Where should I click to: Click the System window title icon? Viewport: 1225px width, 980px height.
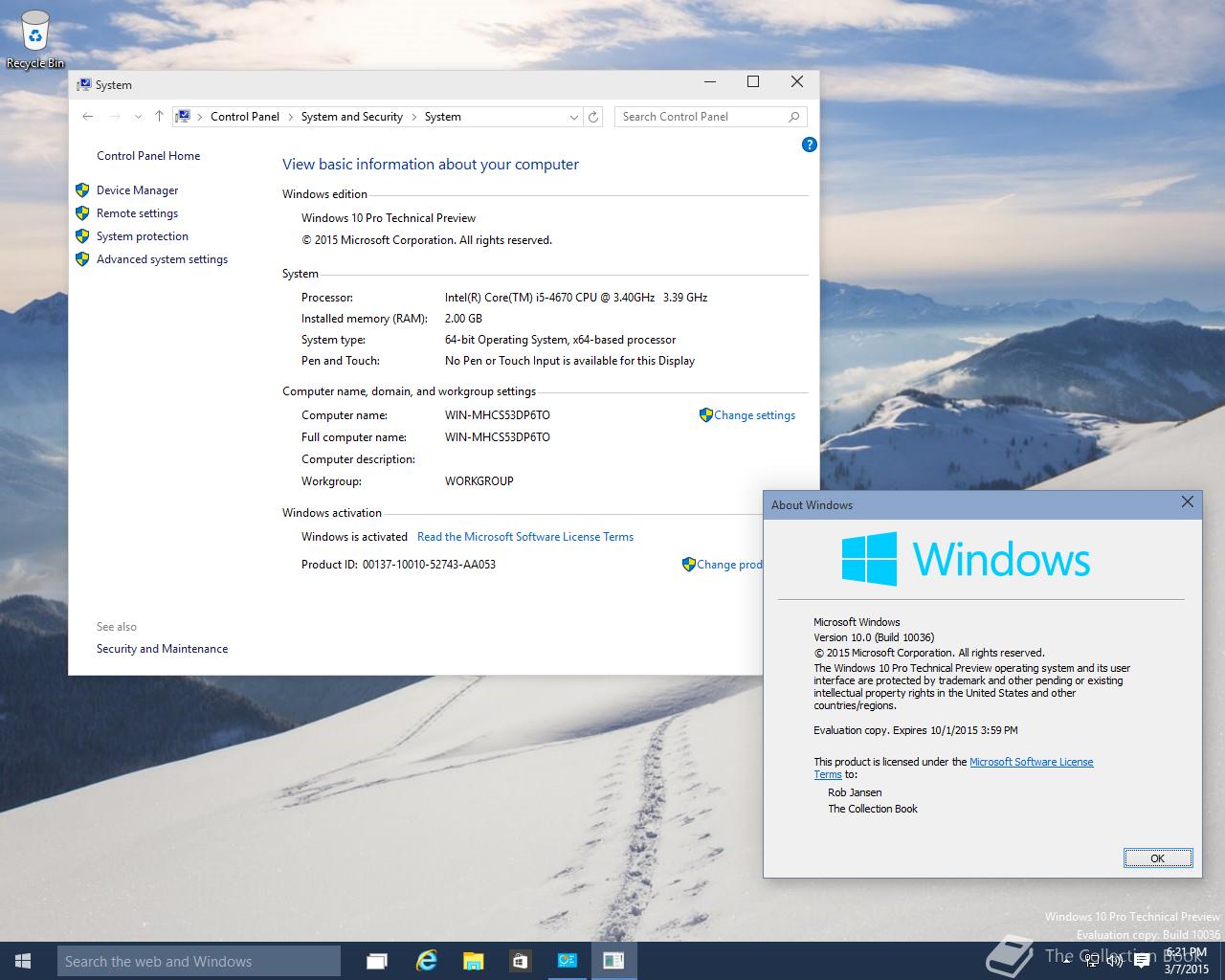84,84
